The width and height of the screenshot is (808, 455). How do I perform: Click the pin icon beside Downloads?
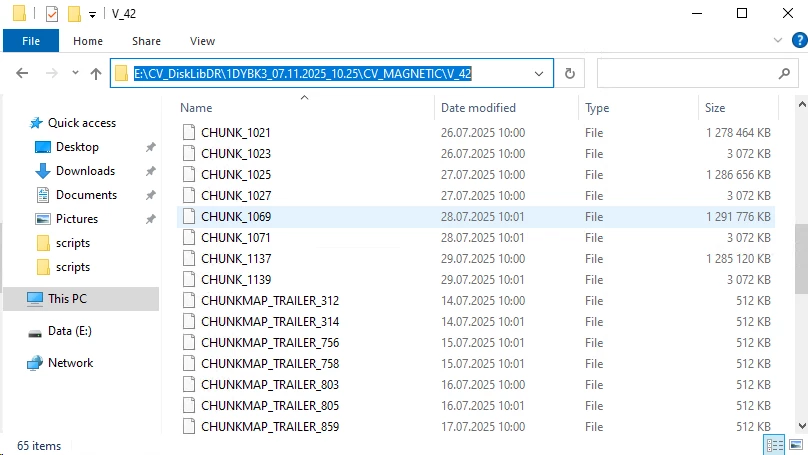click(x=150, y=171)
